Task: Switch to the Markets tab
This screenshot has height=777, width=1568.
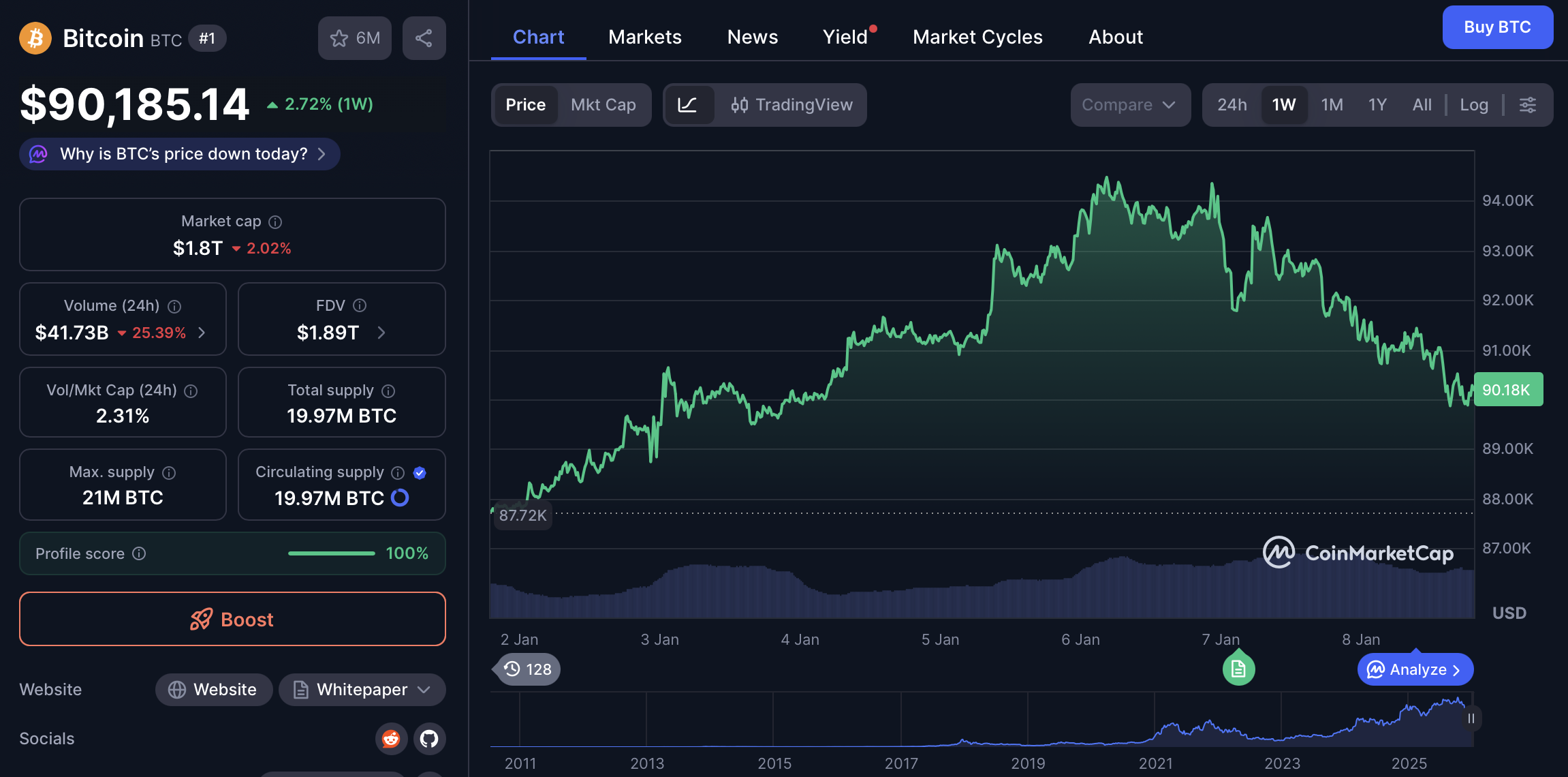Action: 644,37
